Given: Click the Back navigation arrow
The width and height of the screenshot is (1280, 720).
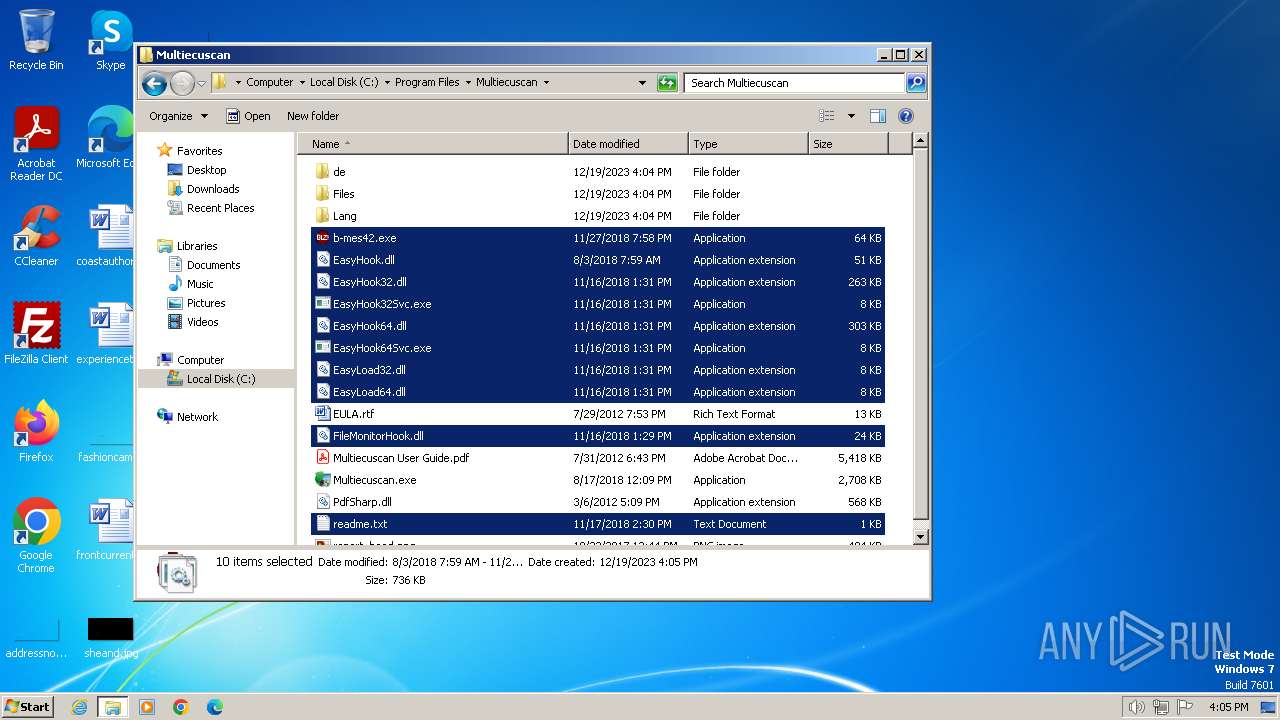Looking at the screenshot, I should tap(154, 83).
